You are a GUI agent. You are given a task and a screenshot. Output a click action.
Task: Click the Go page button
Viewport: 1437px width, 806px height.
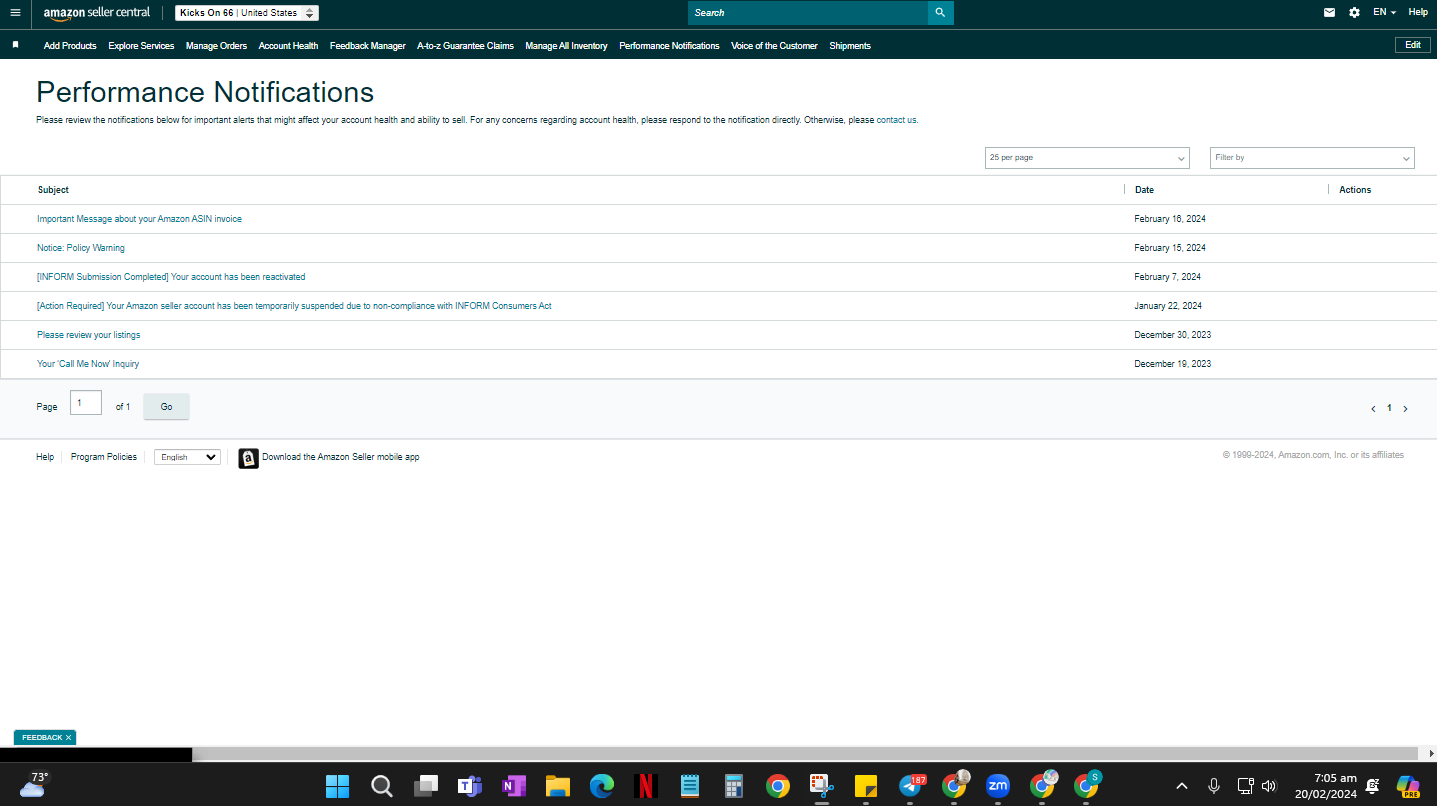[166, 407]
